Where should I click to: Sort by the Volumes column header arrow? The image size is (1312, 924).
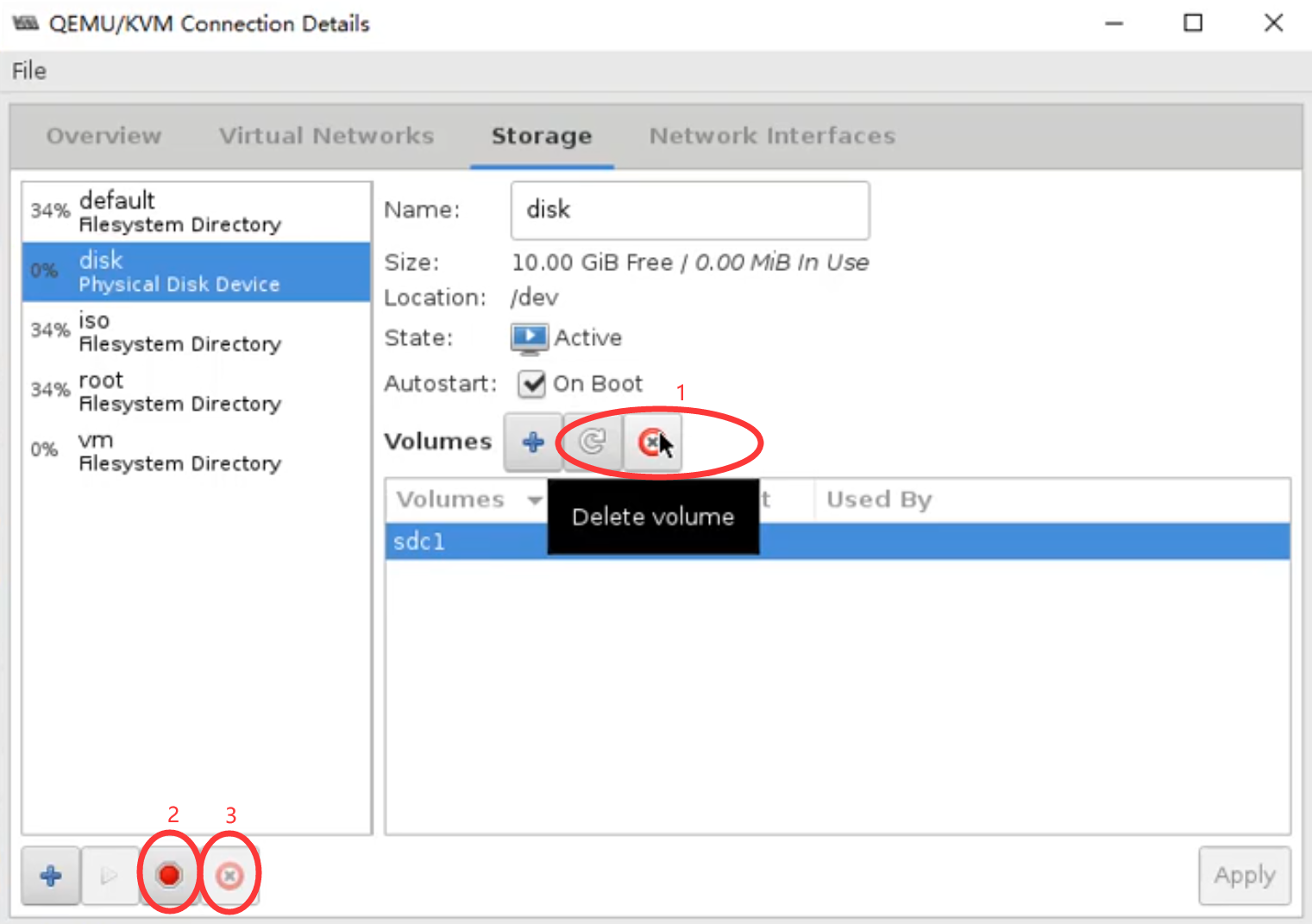click(x=535, y=500)
